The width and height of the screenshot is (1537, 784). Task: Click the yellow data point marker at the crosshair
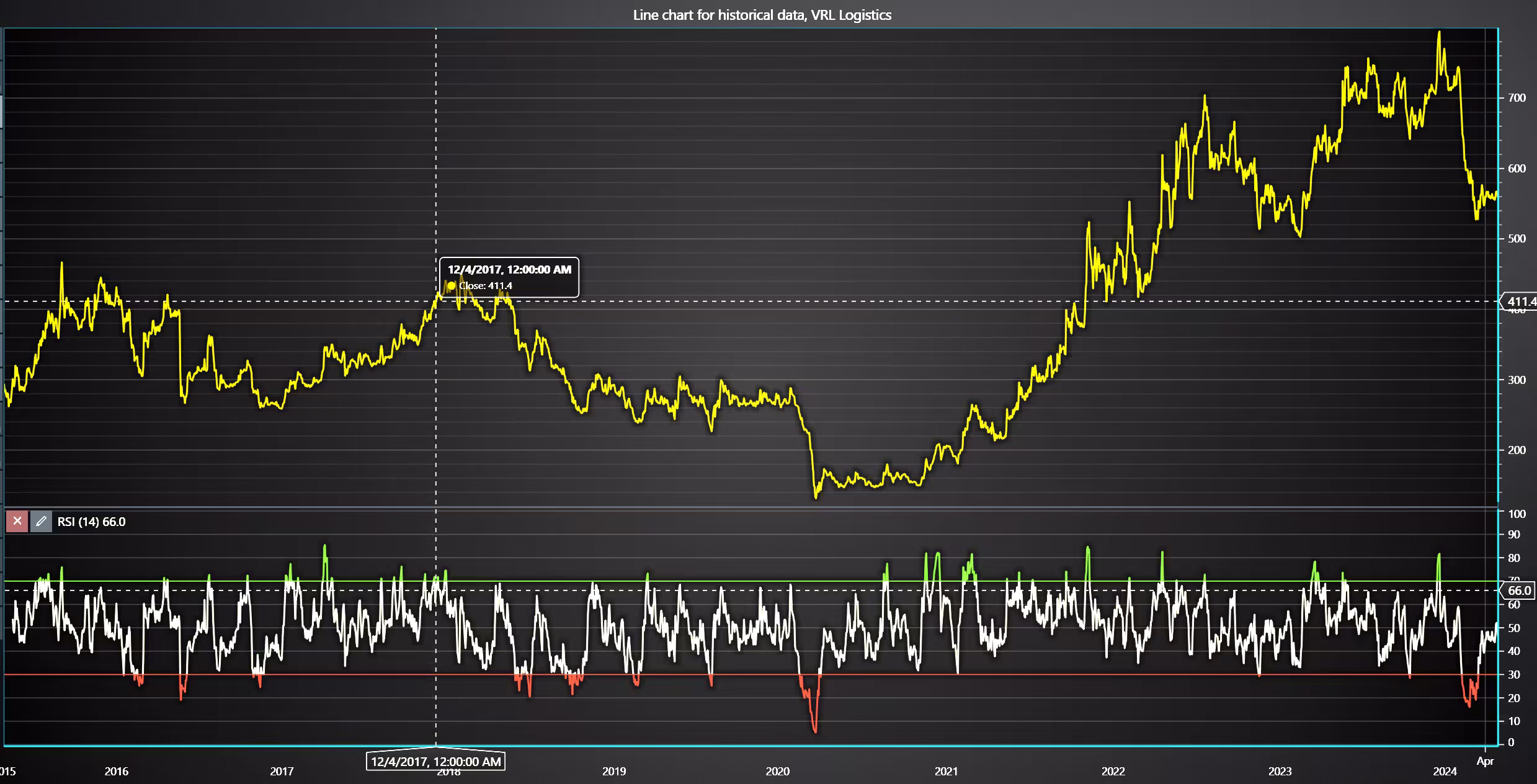[x=452, y=286]
